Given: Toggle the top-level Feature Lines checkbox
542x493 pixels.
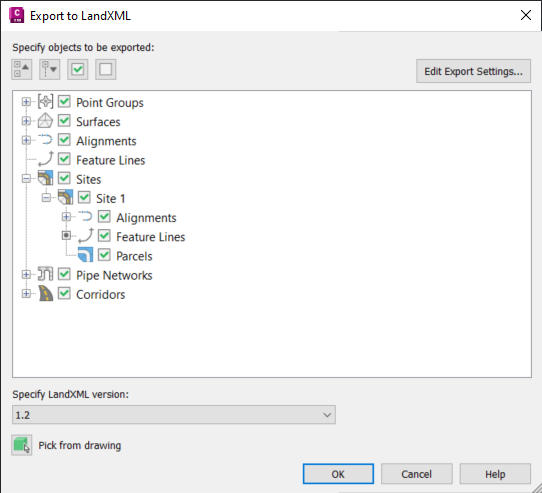Looking at the screenshot, I should [64, 159].
